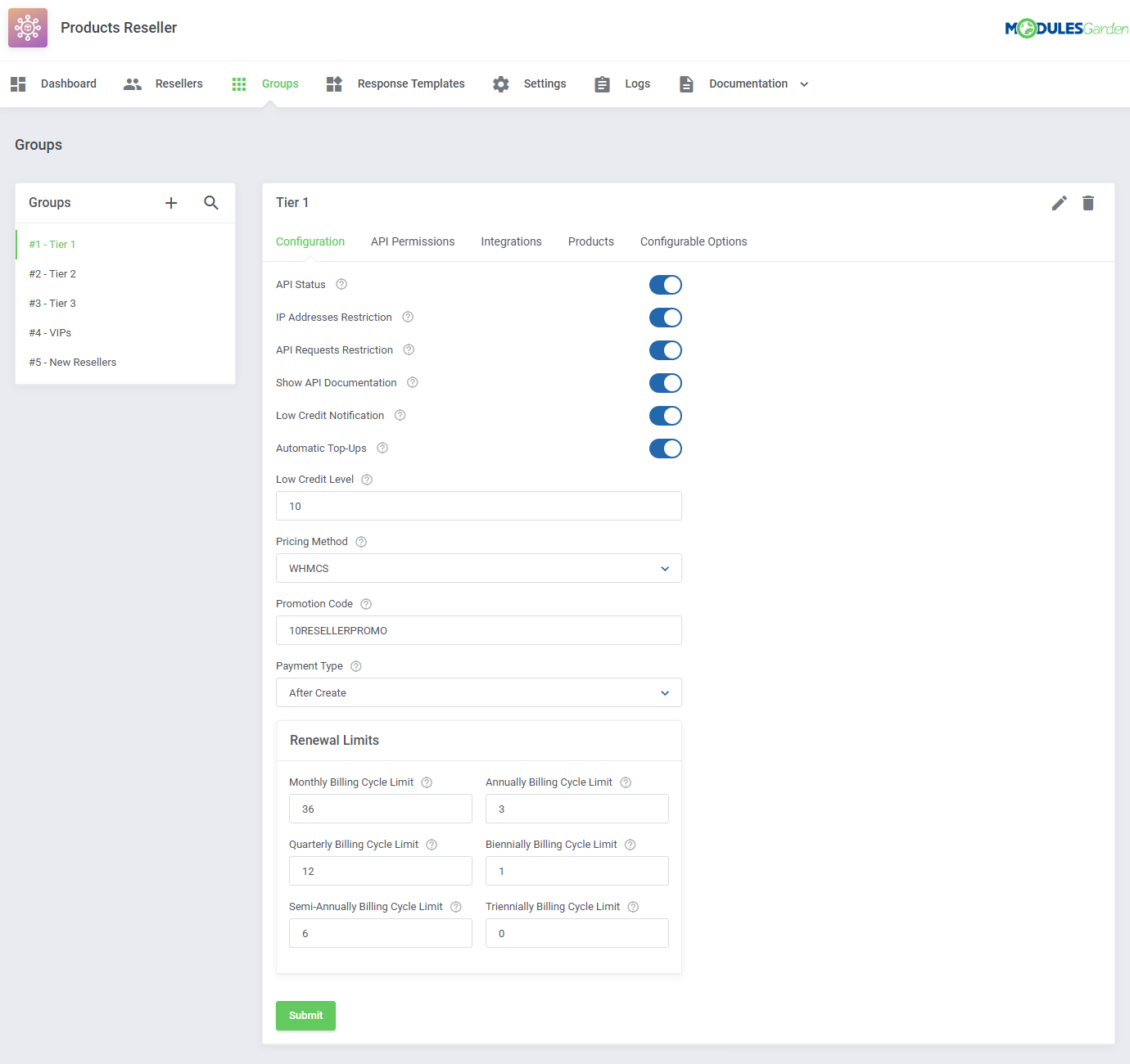
Task: Disable Automatic Top-Ups
Action: [665, 448]
